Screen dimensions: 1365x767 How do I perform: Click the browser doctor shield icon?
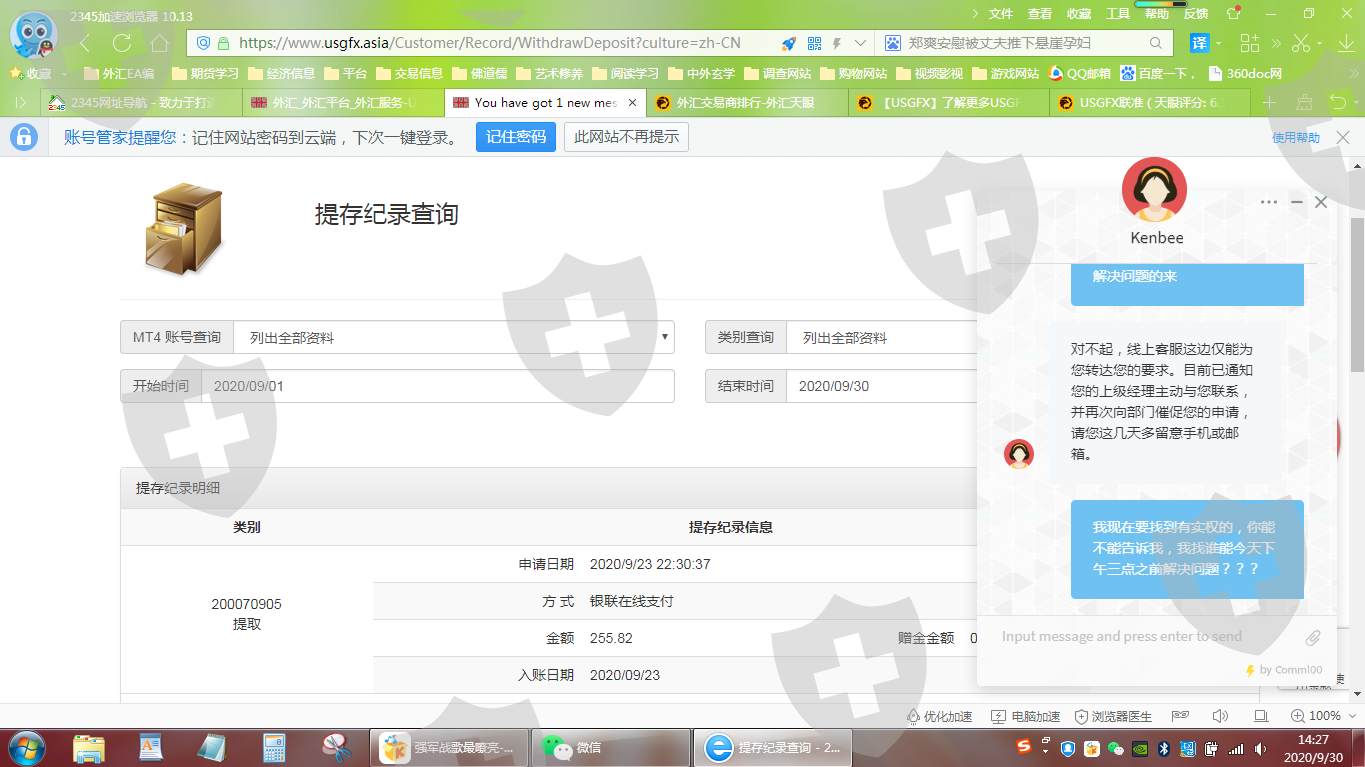1081,716
